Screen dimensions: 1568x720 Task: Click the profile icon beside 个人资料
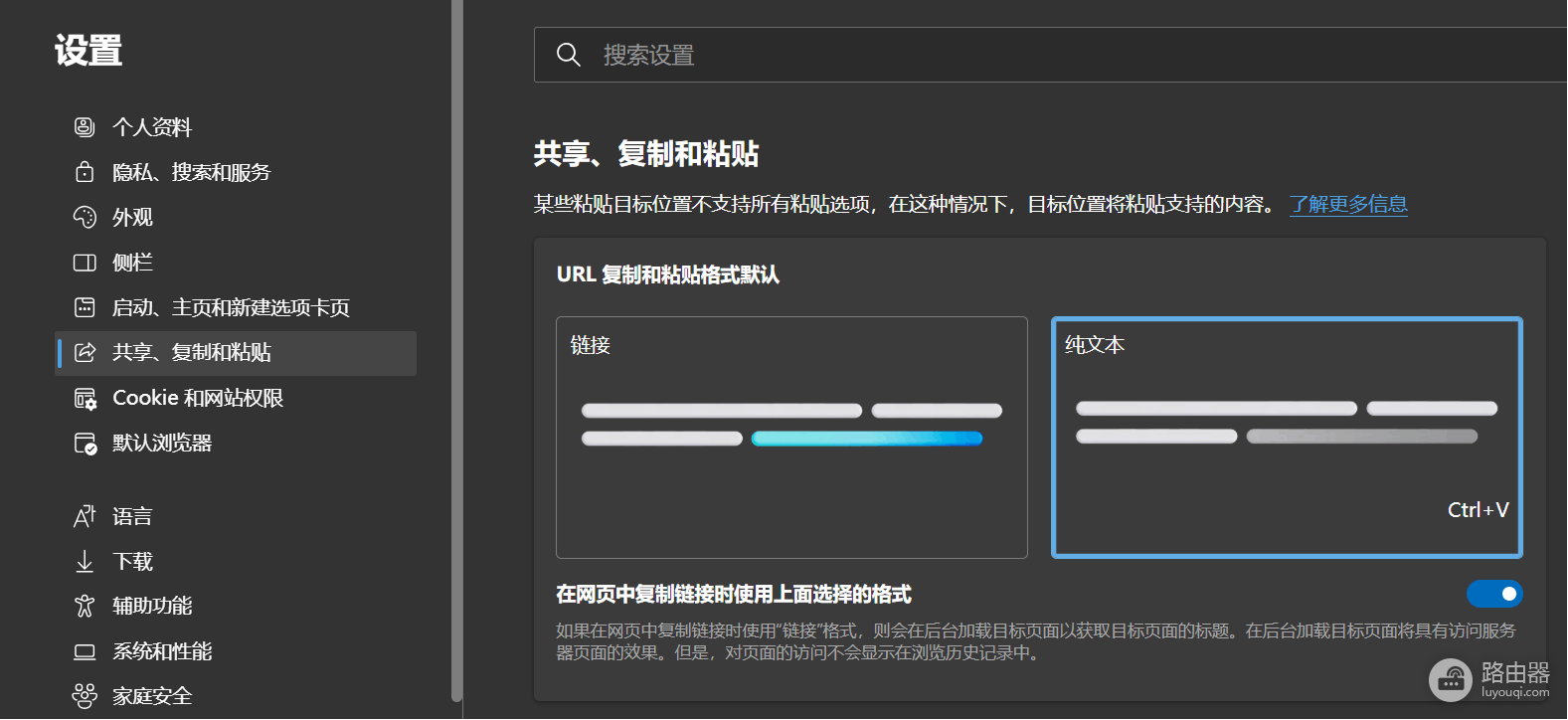85,127
